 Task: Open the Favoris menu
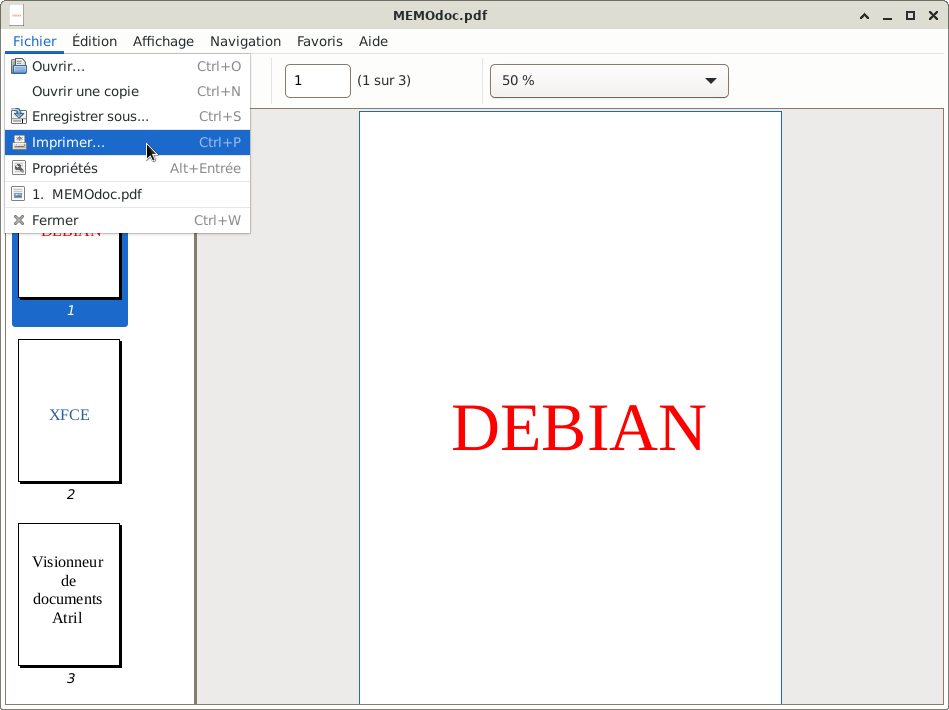(320, 41)
